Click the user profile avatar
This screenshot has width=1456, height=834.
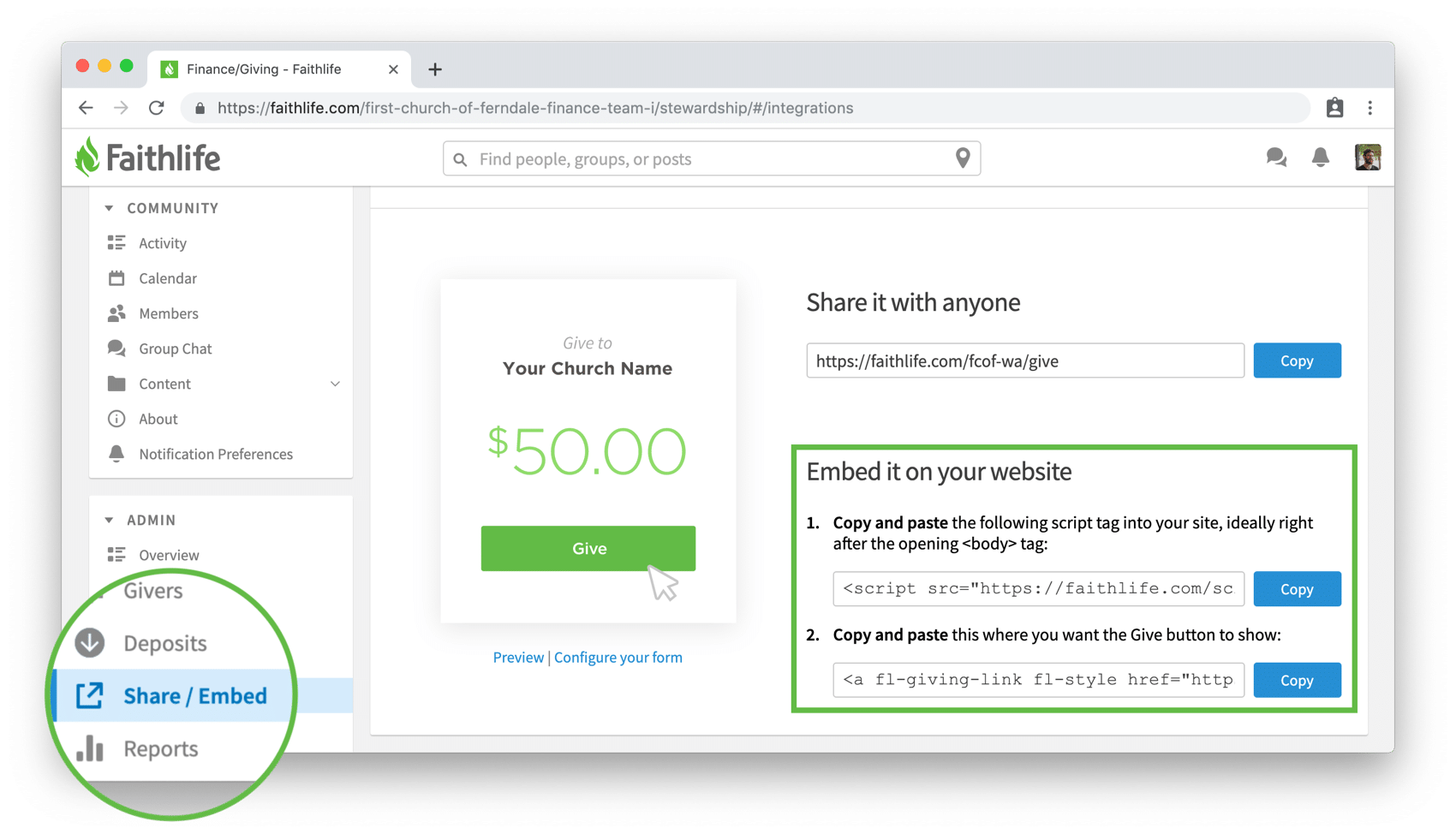pos(1368,158)
